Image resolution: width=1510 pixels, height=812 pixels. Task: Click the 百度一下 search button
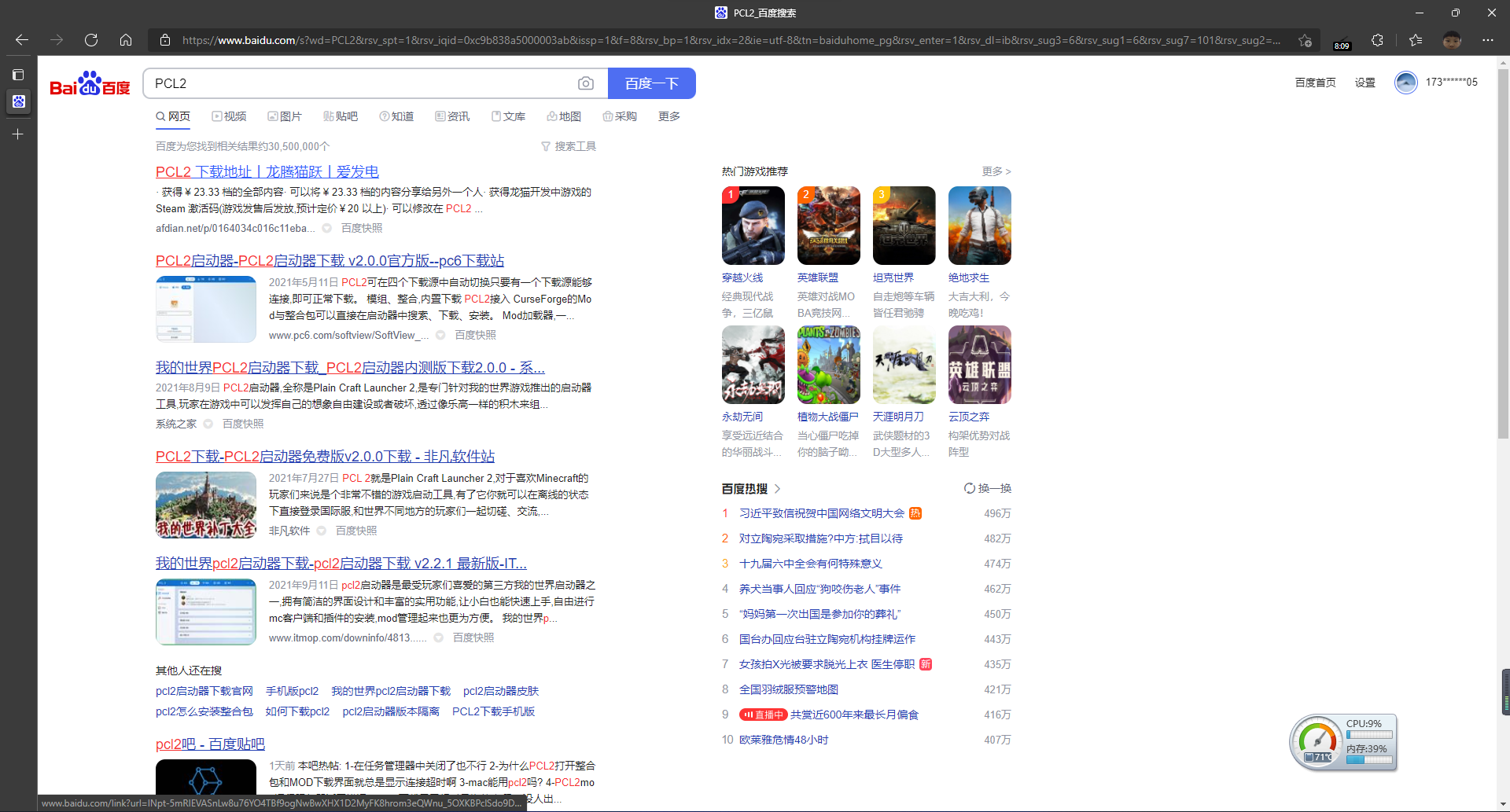point(652,83)
